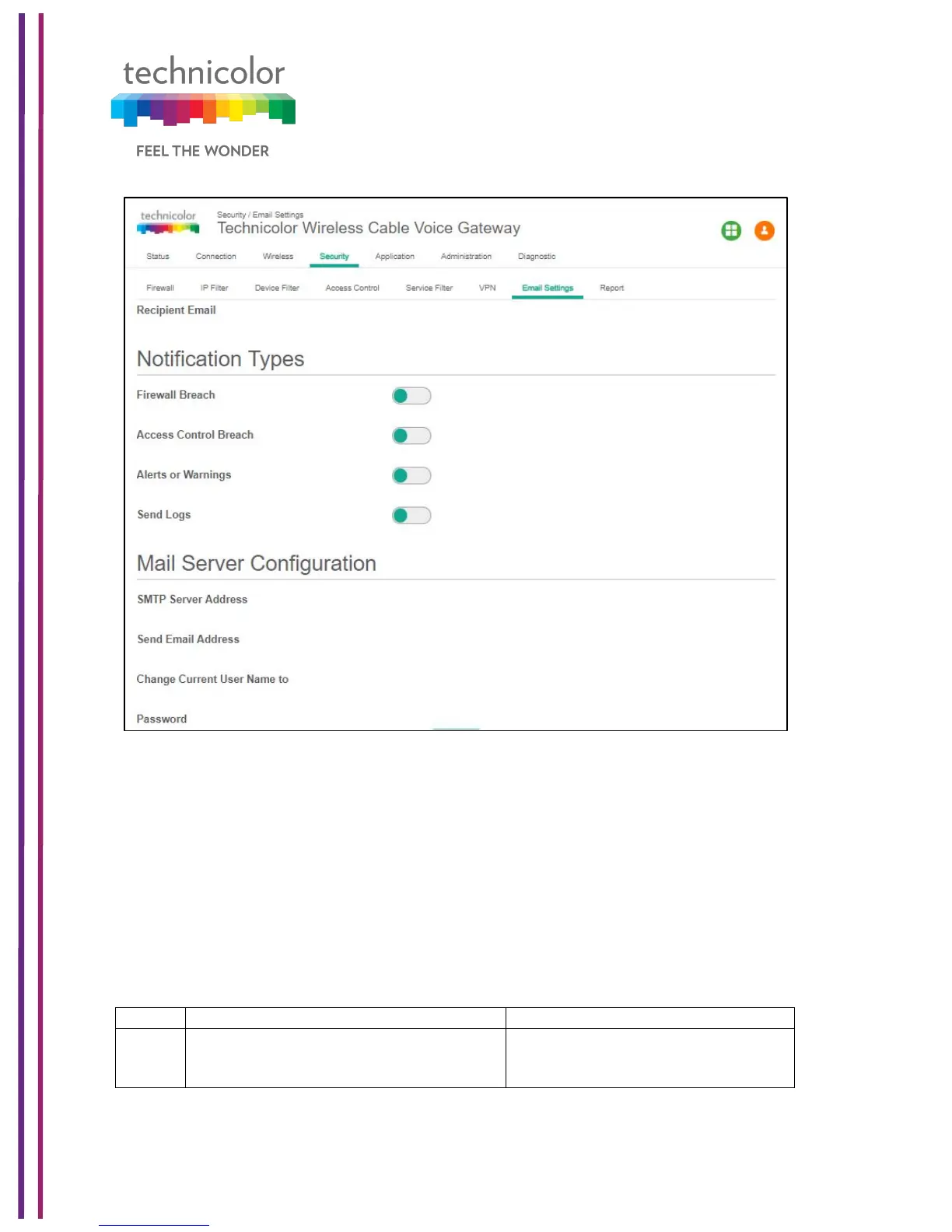The height and width of the screenshot is (1232, 952).
Task: Select the Security main tab
Action: [x=334, y=257]
